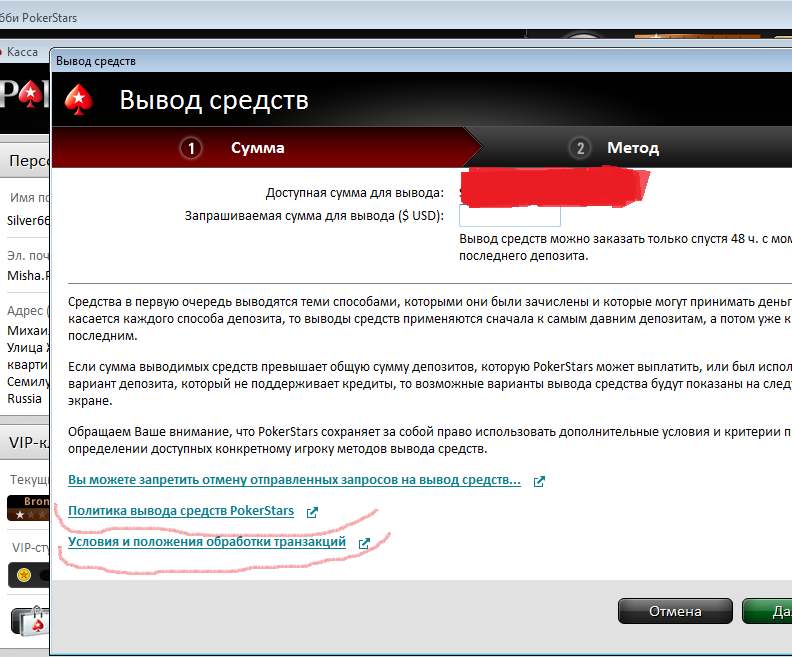Click the Запрашиваемая сумма для вывода label
Image resolution: width=792 pixels, height=657 pixels.
click(x=314, y=216)
